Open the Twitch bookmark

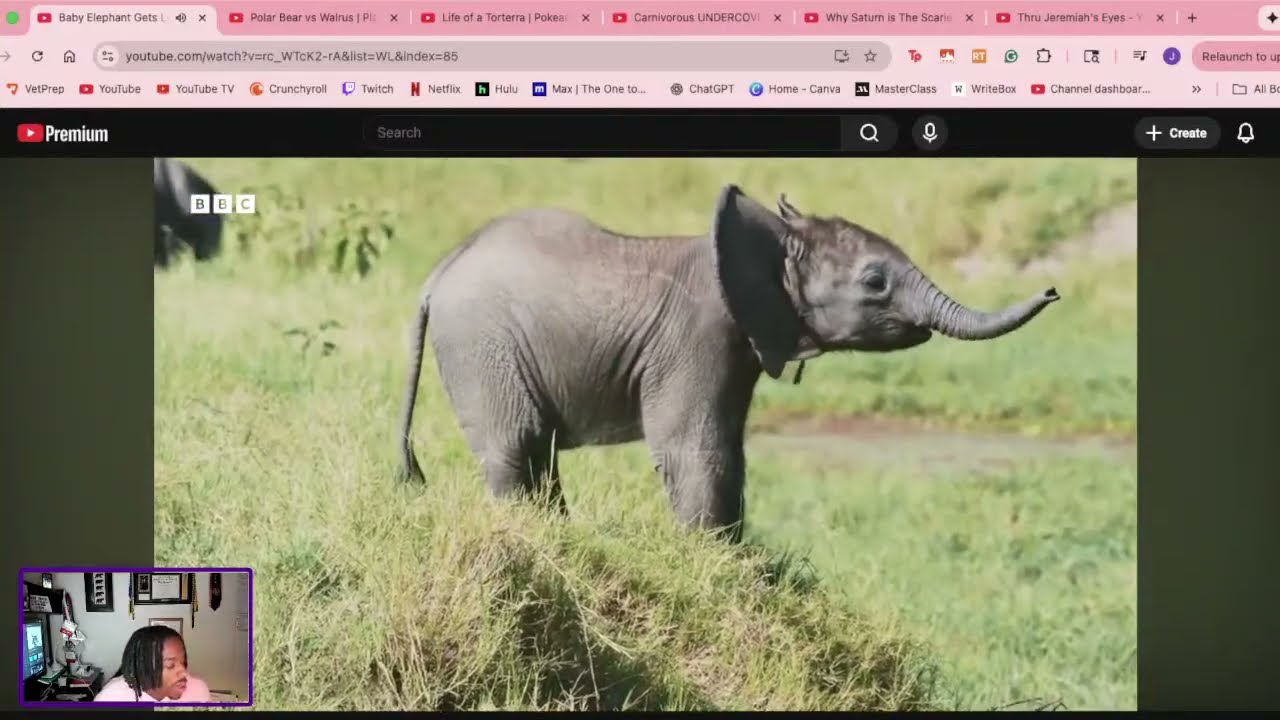[368, 89]
